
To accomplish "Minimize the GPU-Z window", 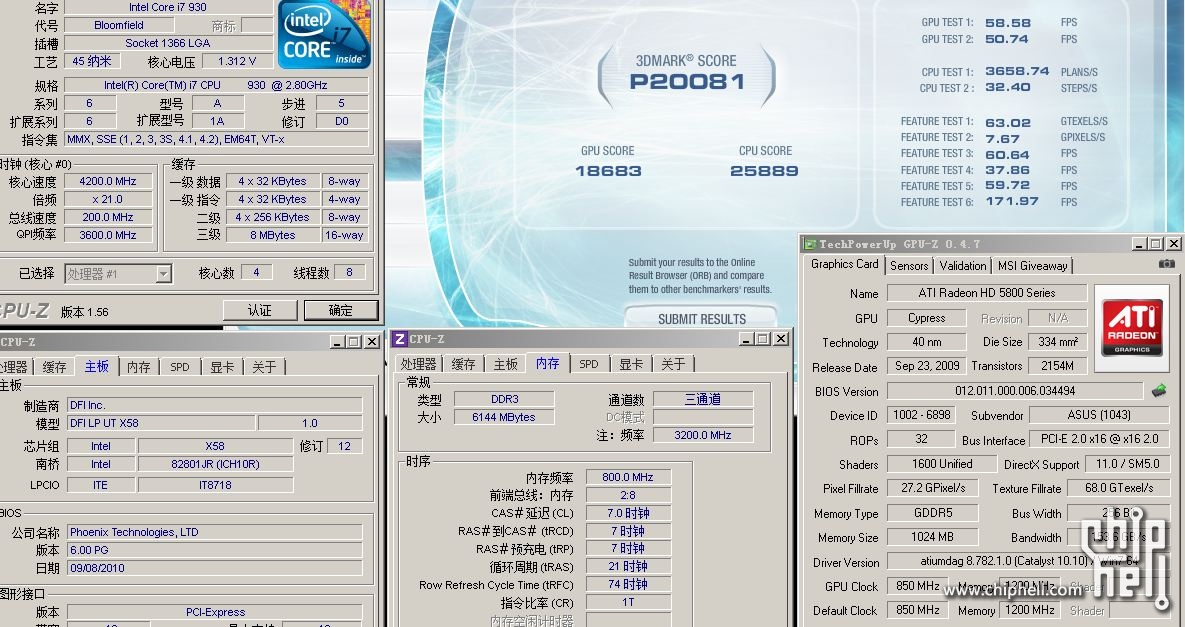I will point(1139,243).
